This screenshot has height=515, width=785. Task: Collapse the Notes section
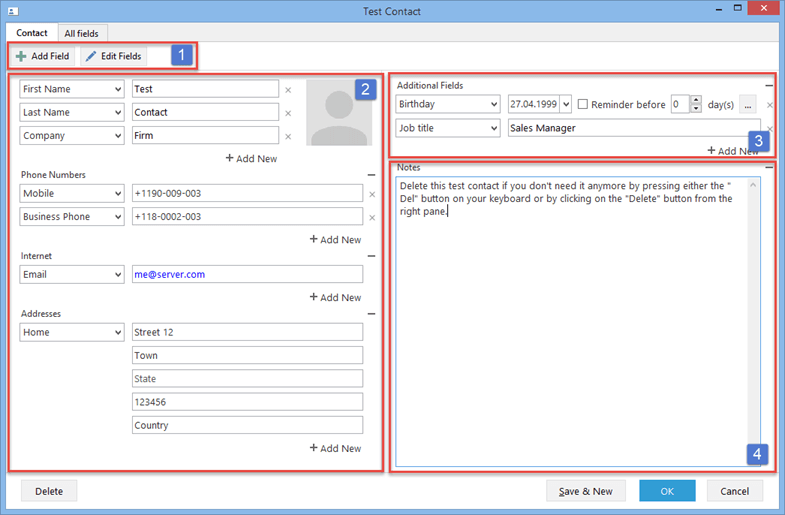click(769, 167)
